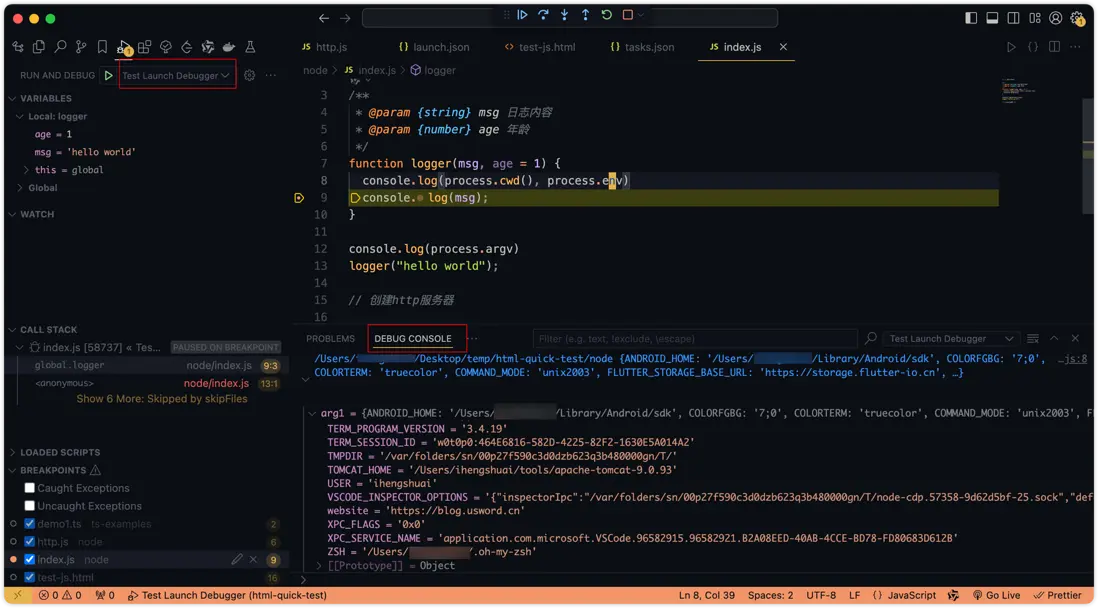The height and width of the screenshot is (608, 1098).
Task: Edit the index.js breakpoint condition
Action: [x=237, y=560]
